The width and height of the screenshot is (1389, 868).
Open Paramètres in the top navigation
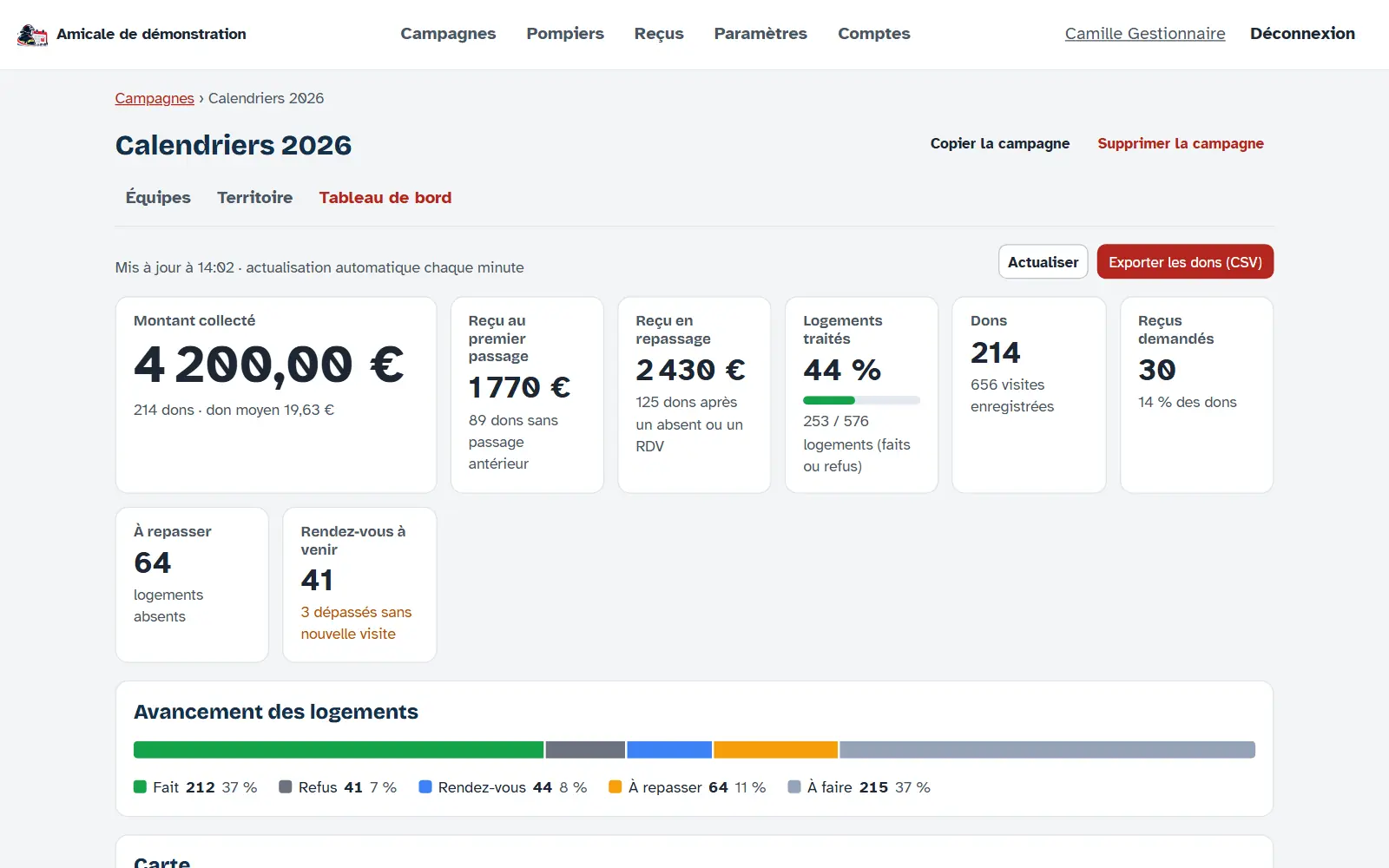pos(760,34)
